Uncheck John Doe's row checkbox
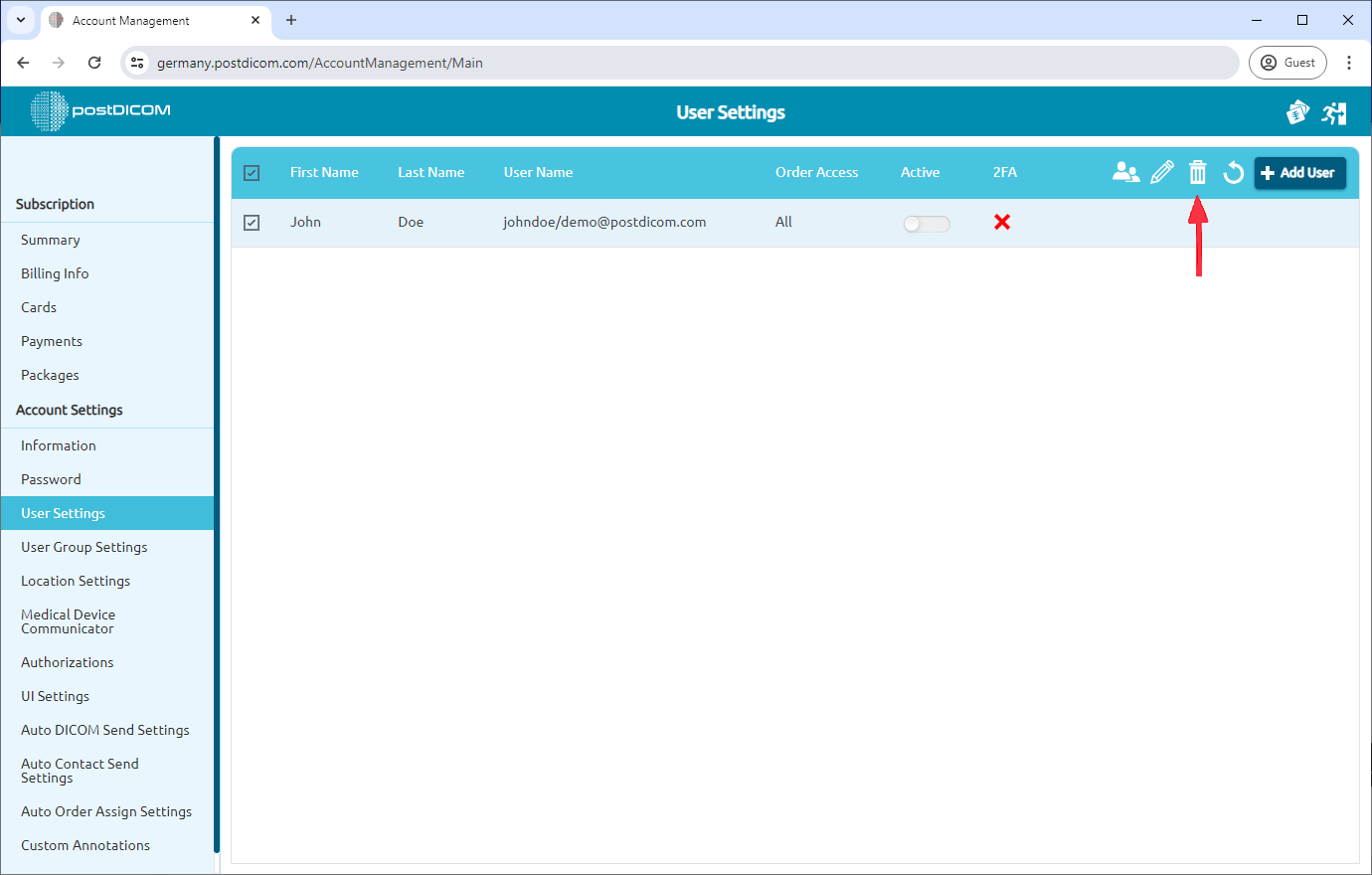The image size is (1372, 875). 252,222
